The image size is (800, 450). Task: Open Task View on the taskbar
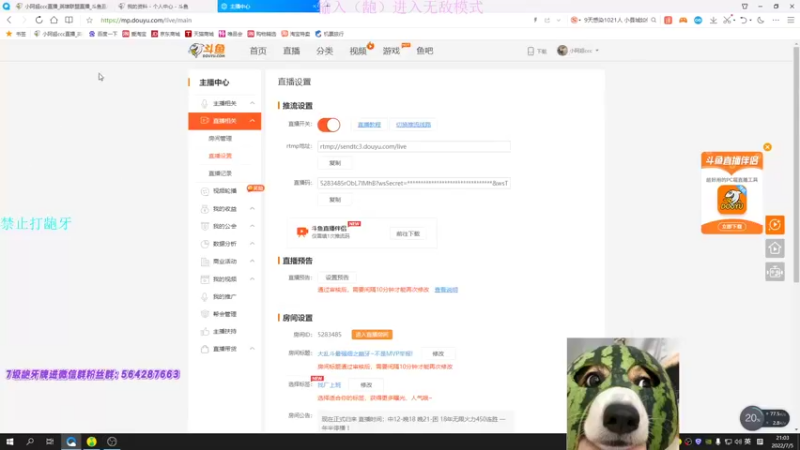pyautogui.click(x=49, y=441)
